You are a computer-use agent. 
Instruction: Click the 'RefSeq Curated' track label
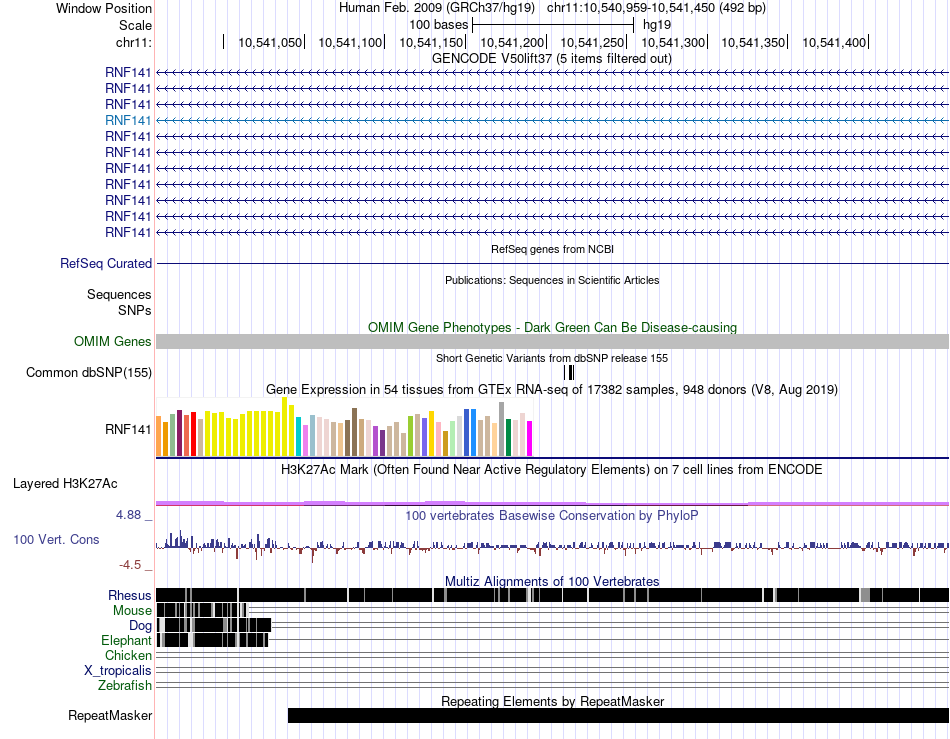[105, 263]
